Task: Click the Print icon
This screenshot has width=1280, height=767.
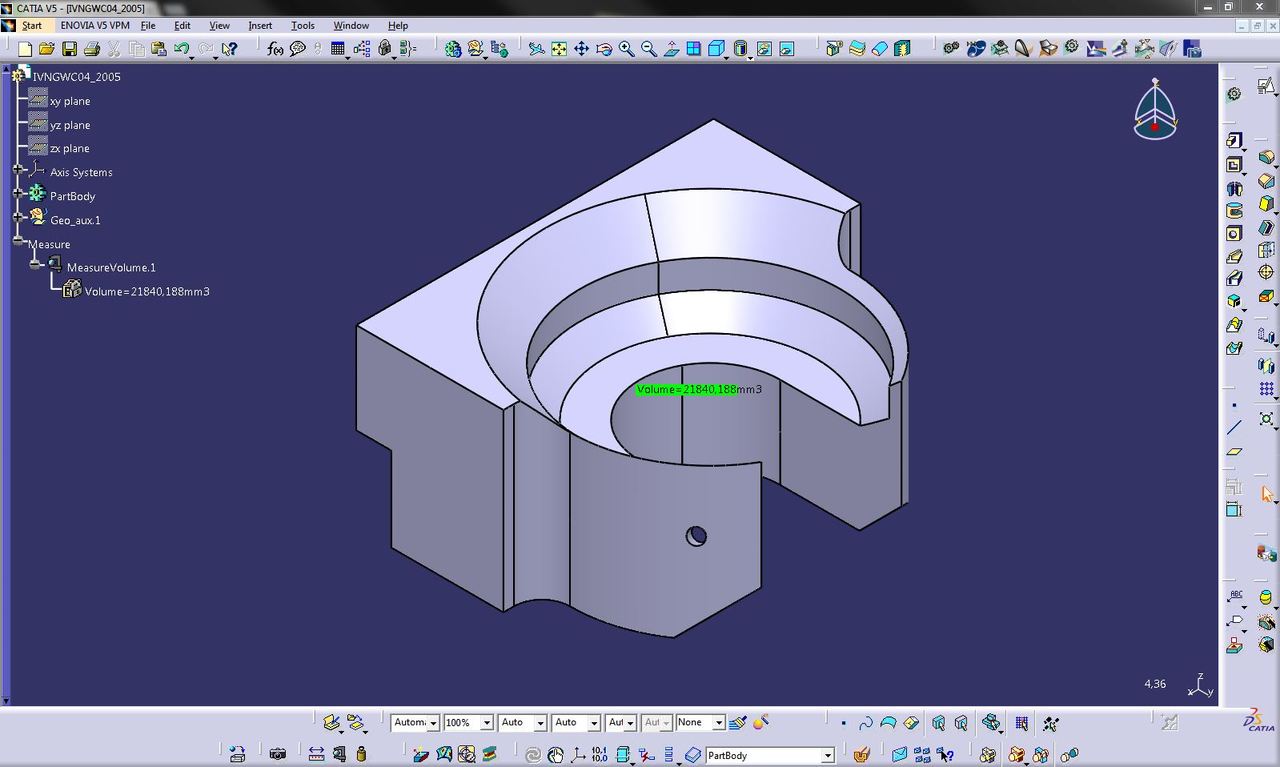Action: [x=92, y=49]
